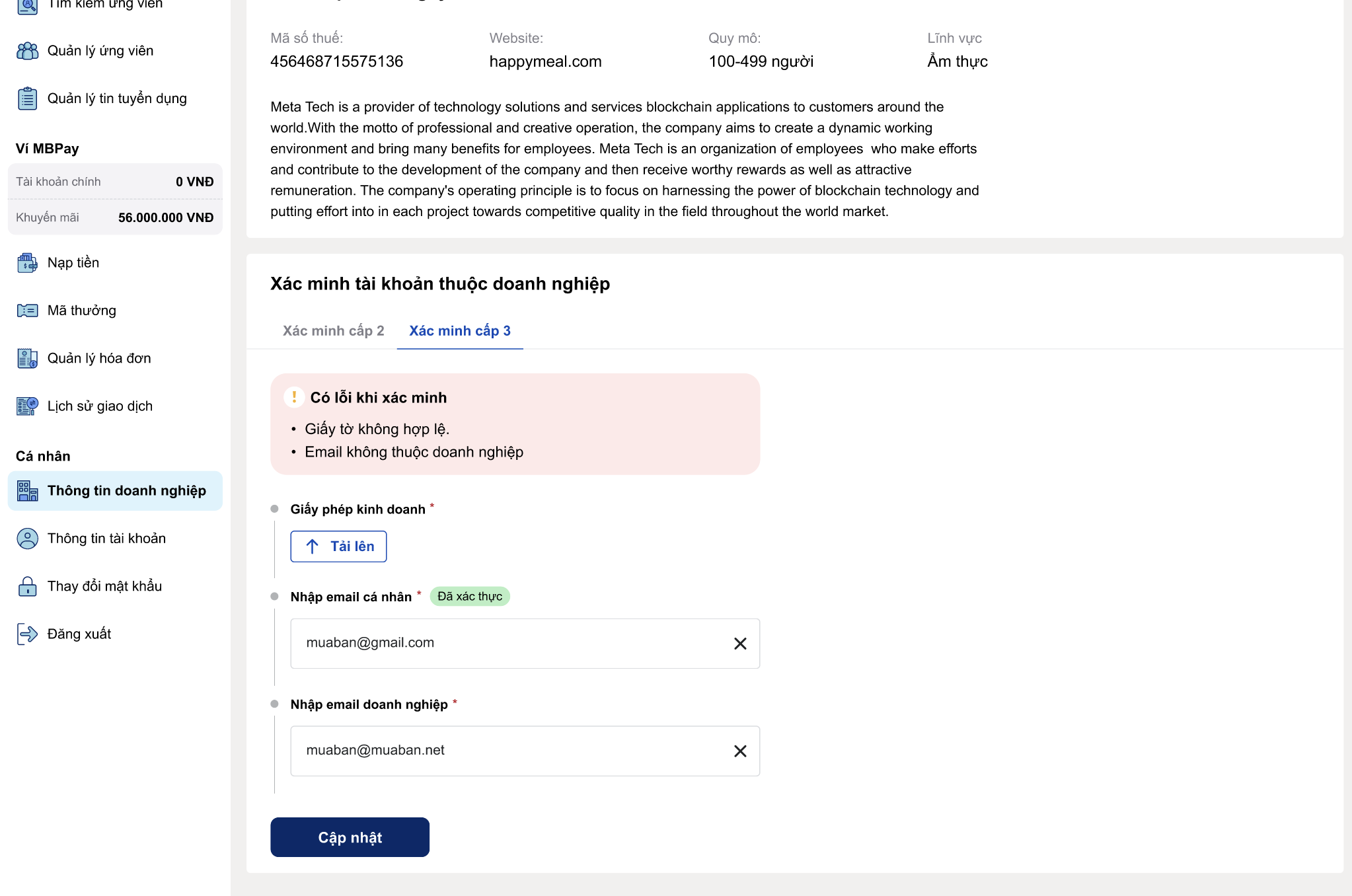The height and width of the screenshot is (896, 1352).
Task: Click the Quản lý ứng viên icon
Action: click(x=27, y=50)
